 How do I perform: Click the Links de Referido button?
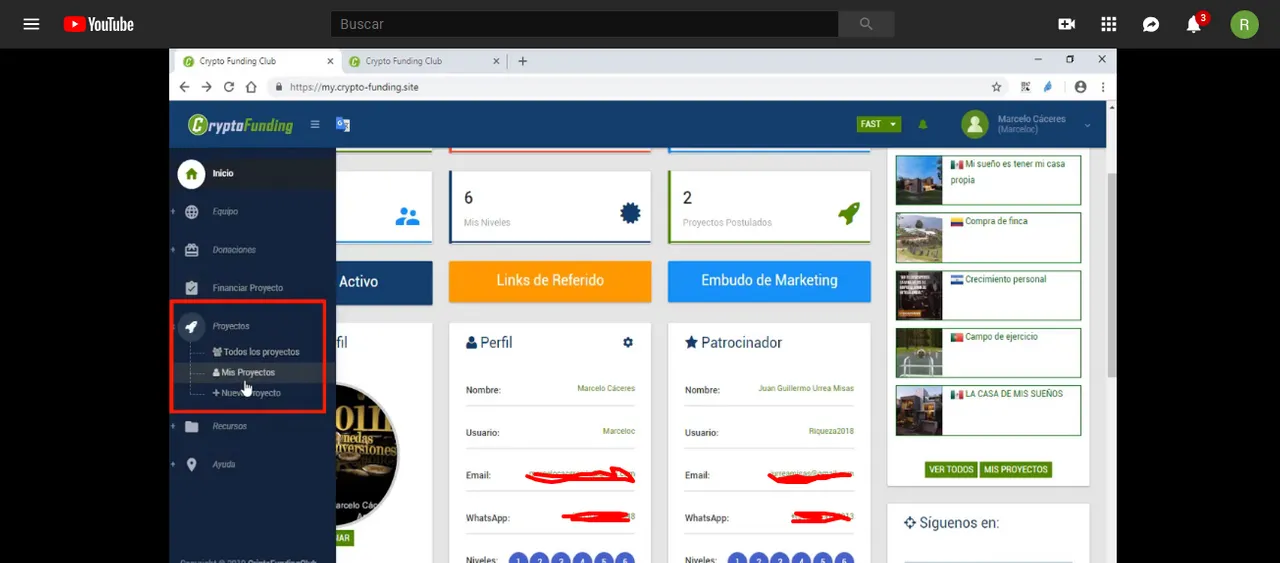(550, 281)
